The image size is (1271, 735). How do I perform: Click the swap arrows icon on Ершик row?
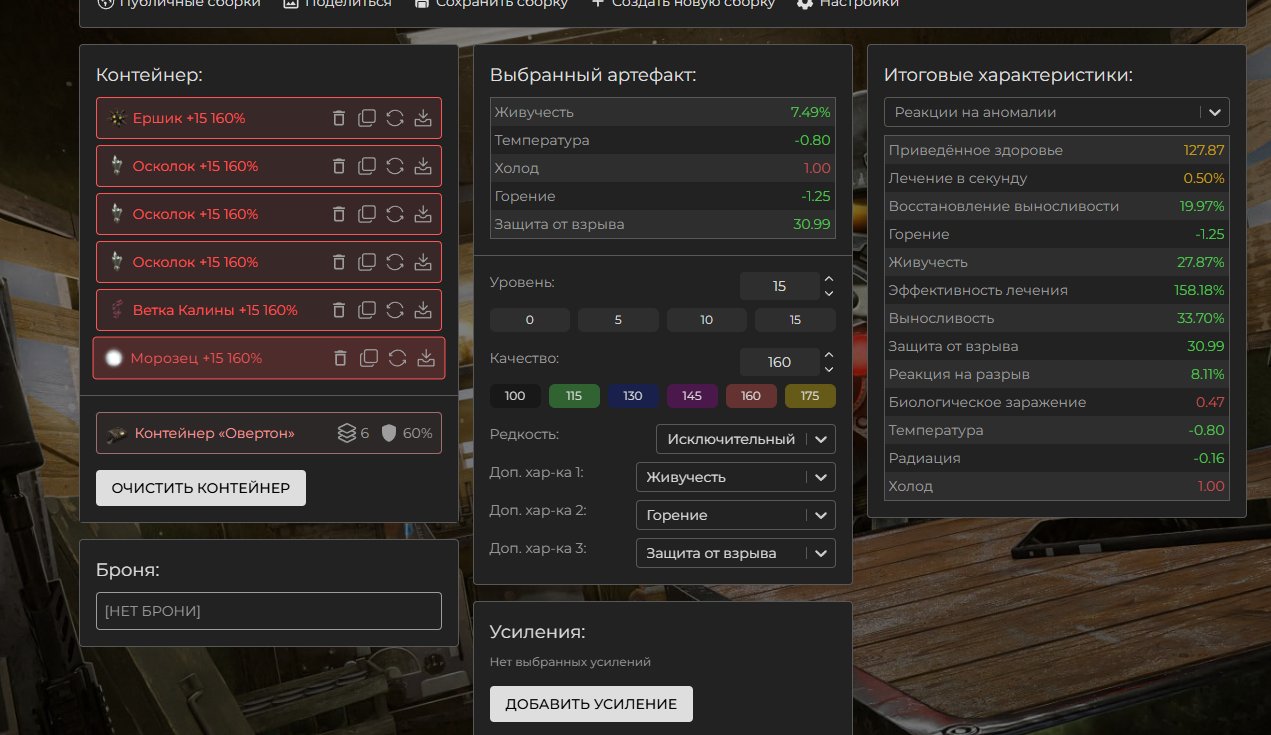pyautogui.click(x=395, y=118)
